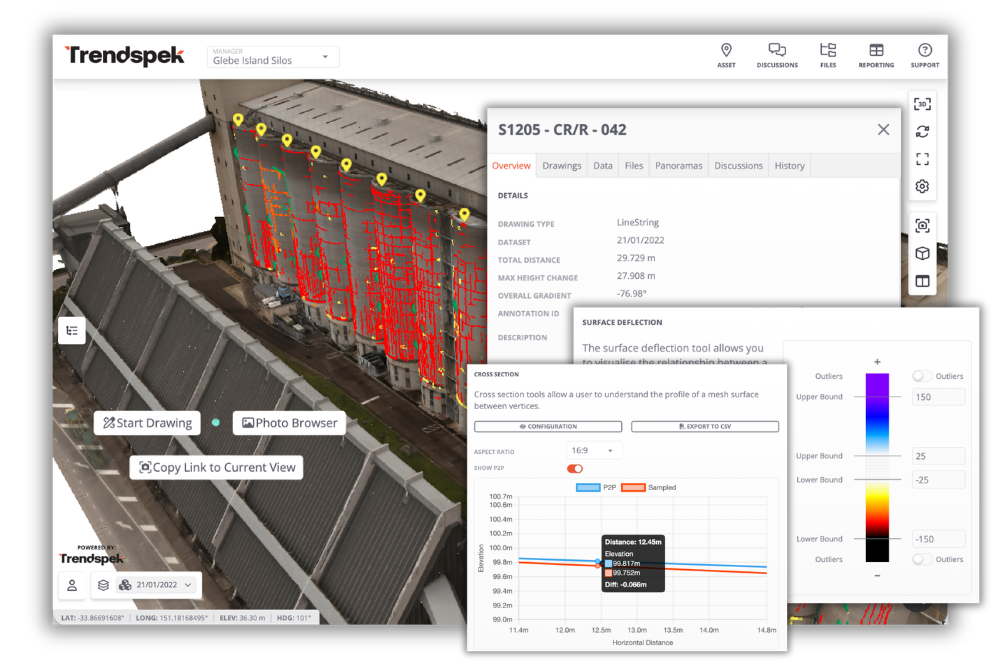
Task: Click the Upper Bound 150 slider line
Action: (x=877, y=397)
